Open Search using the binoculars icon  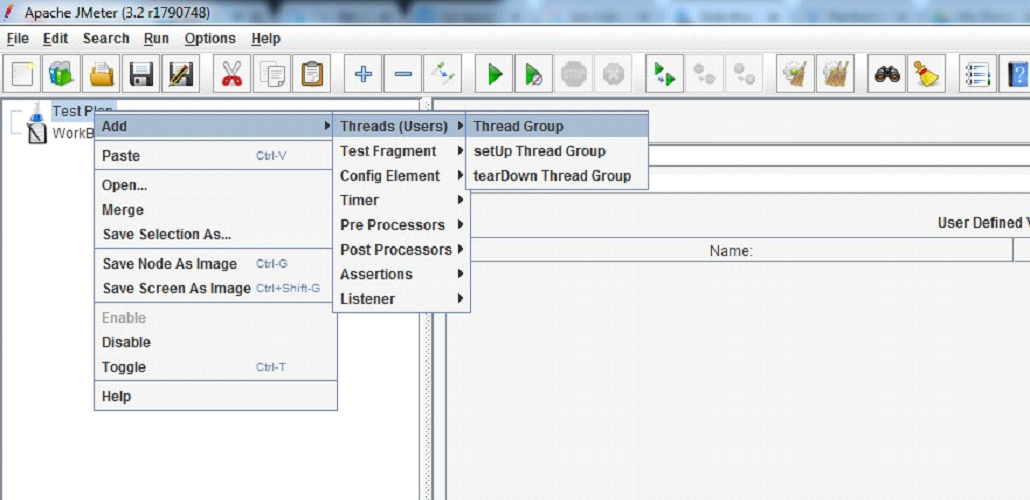click(887, 74)
